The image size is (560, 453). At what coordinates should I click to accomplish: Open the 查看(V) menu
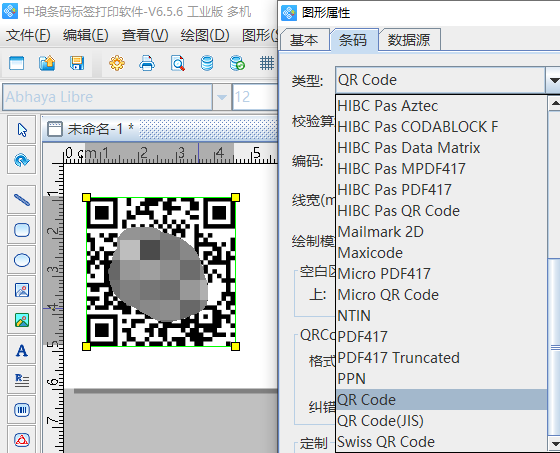(145, 36)
